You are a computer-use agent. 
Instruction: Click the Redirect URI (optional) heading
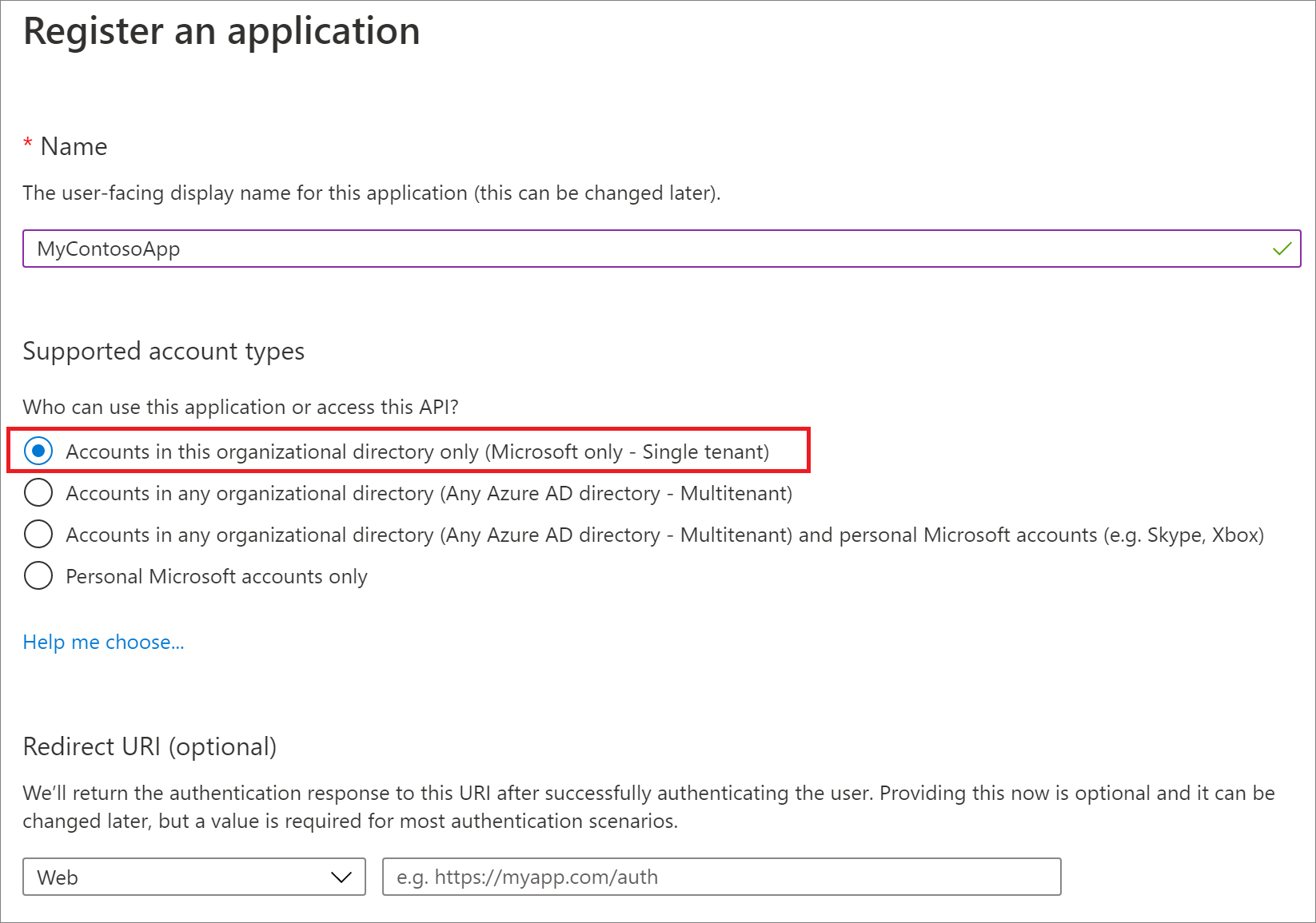point(150,746)
